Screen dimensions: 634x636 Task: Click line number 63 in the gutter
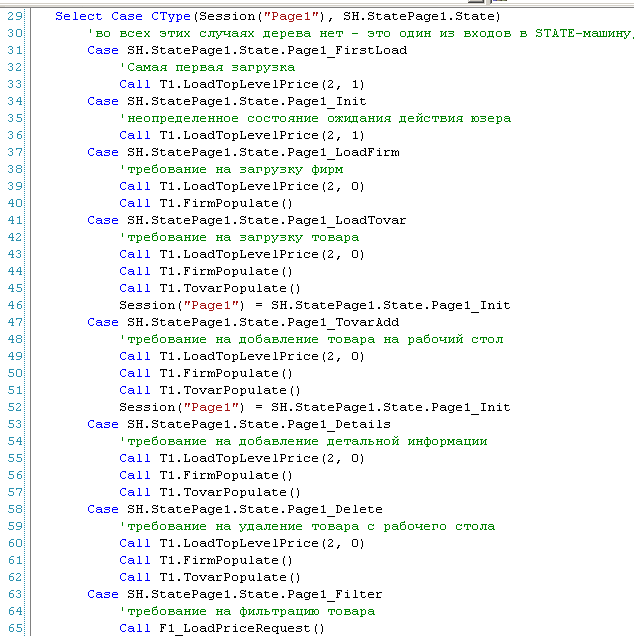15,595
